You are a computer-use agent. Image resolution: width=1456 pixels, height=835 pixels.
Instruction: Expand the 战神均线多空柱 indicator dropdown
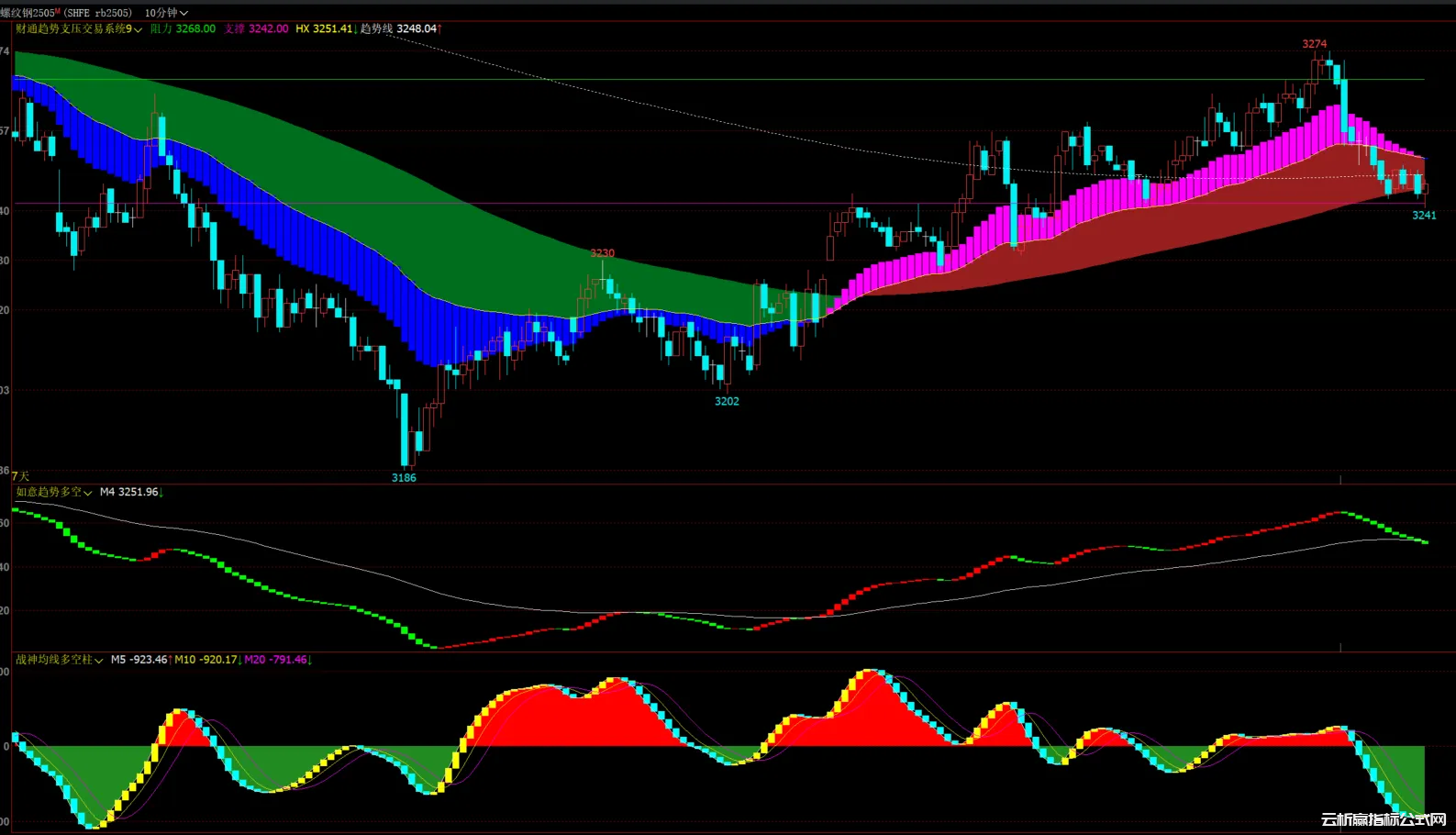tap(60, 660)
